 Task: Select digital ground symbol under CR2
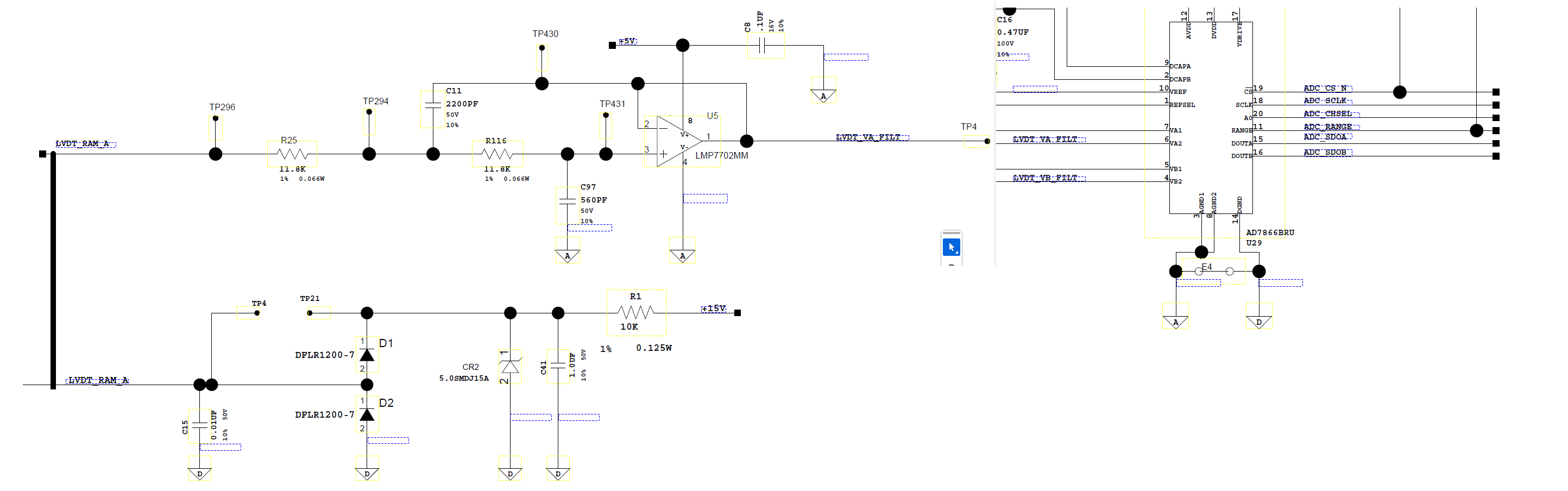510,474
